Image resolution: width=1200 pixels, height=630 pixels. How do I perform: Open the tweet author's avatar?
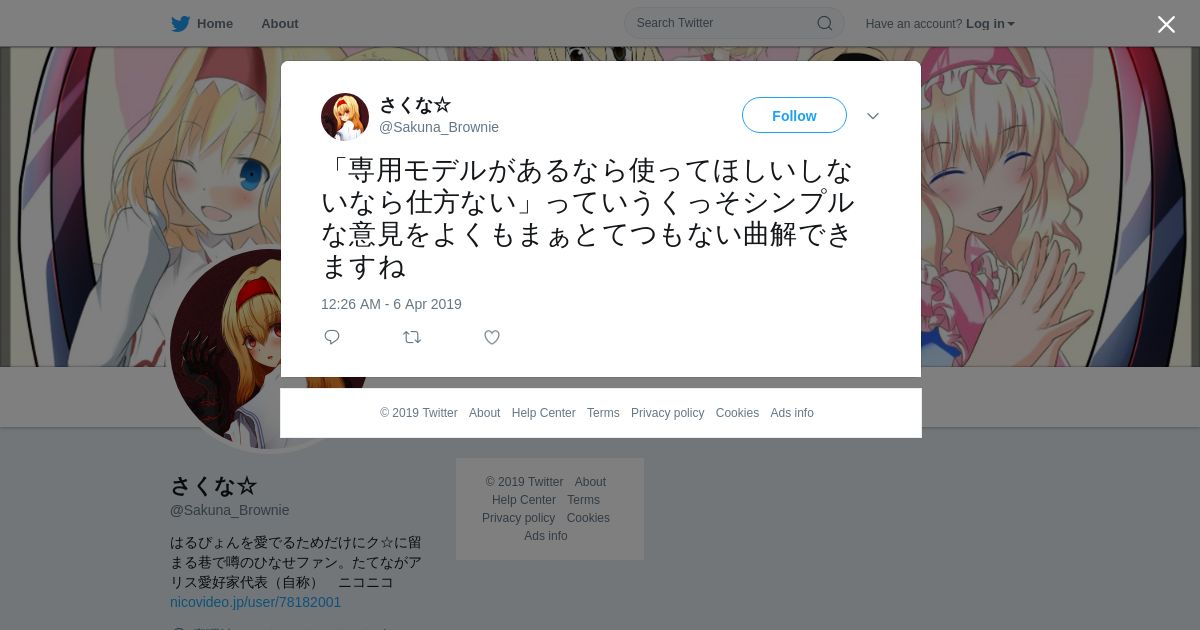(345, 117)
